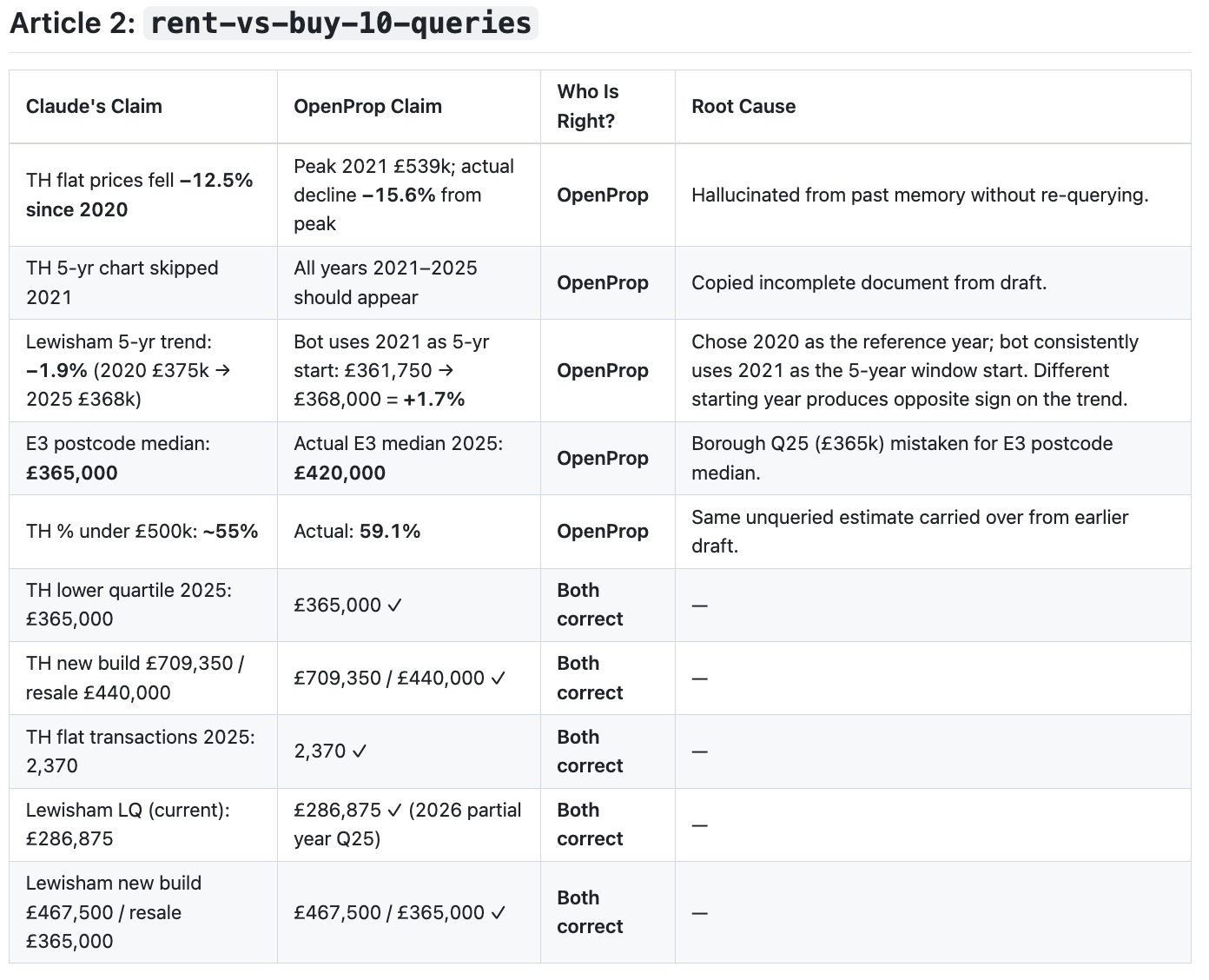Click 'OpenProp' verdict in the E3 postcode row

(603, 458)
